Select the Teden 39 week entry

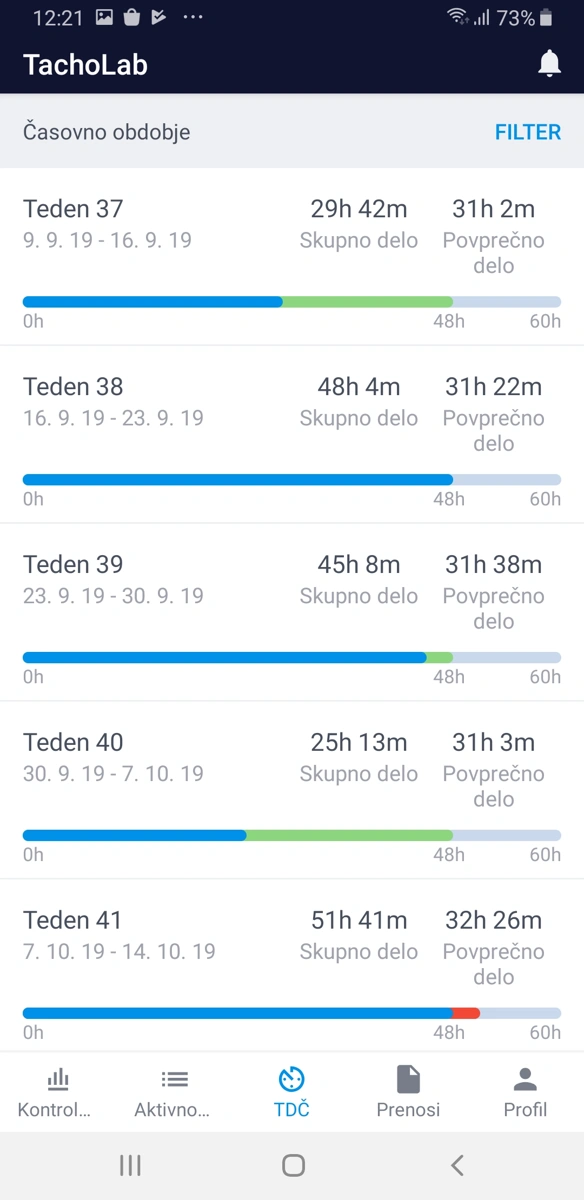click(x=292, y=613)
